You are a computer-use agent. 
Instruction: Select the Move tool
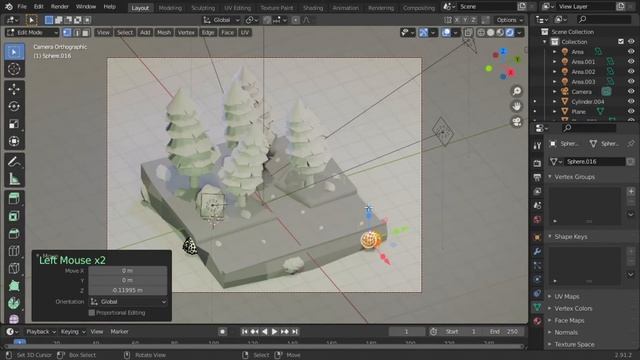pos(14,89)
